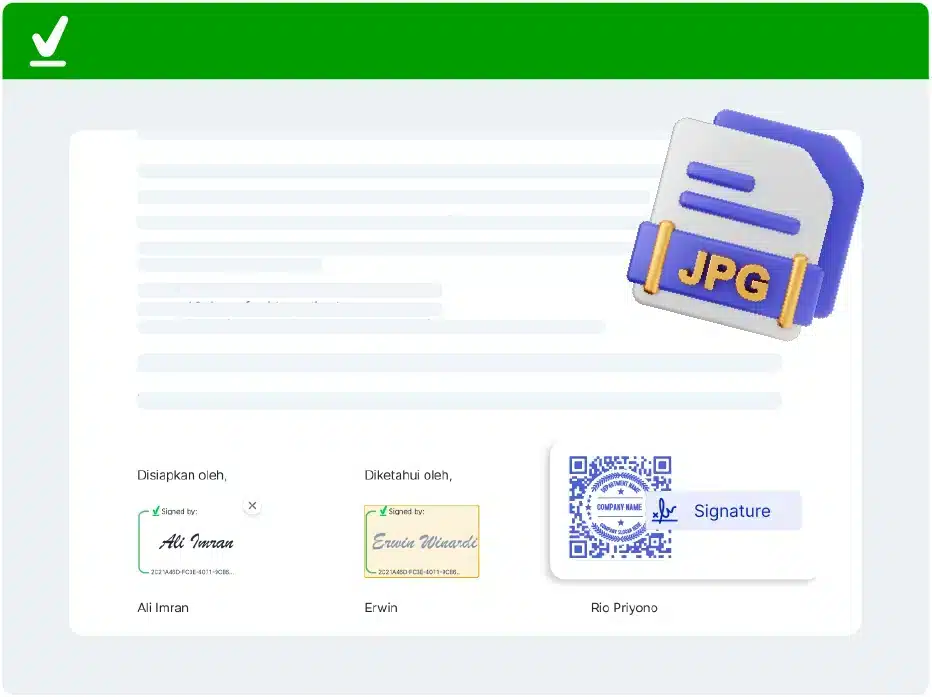Click the round company stamp inside QR code
The width and height of the screenshot is (932, 697).
(618, 507)
